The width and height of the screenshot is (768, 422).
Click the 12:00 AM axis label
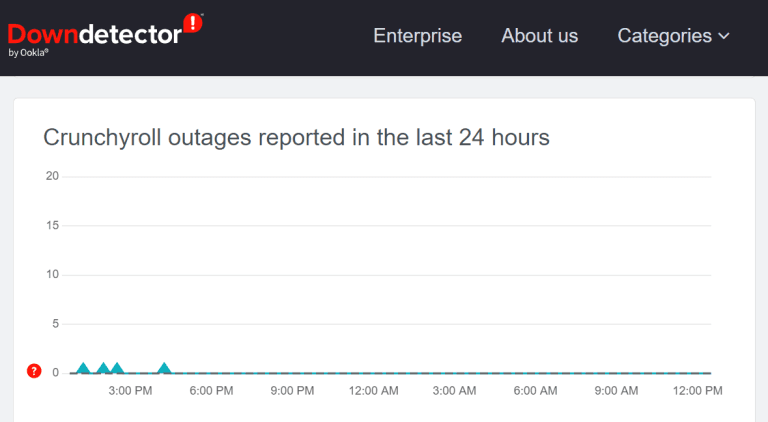pyautogui.click(x=374, y=391)
